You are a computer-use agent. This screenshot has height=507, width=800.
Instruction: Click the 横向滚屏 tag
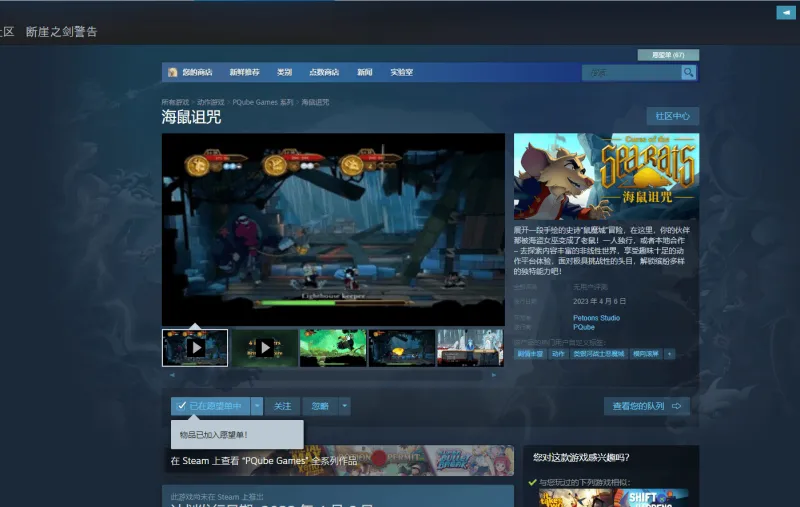point(645,354)
